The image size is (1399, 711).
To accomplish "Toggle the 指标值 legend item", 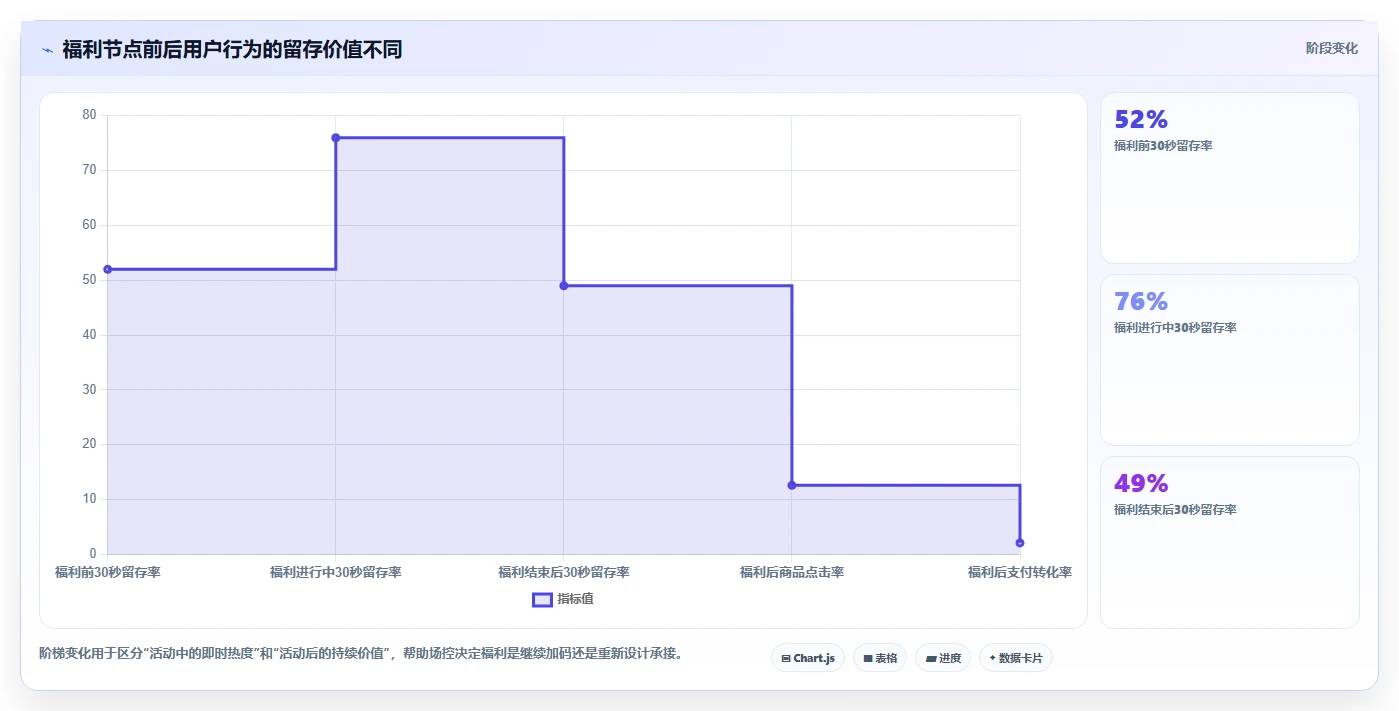I will (x=563, y=599).
